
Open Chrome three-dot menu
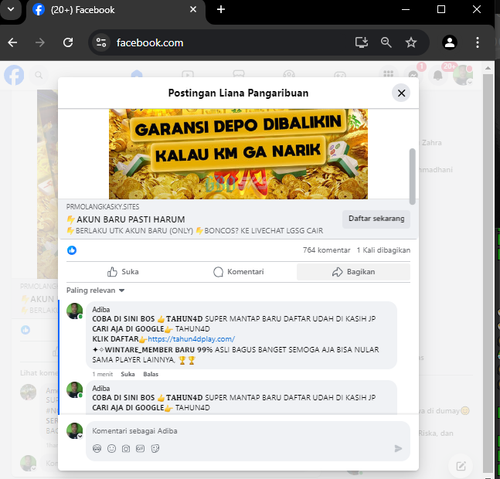477,43
